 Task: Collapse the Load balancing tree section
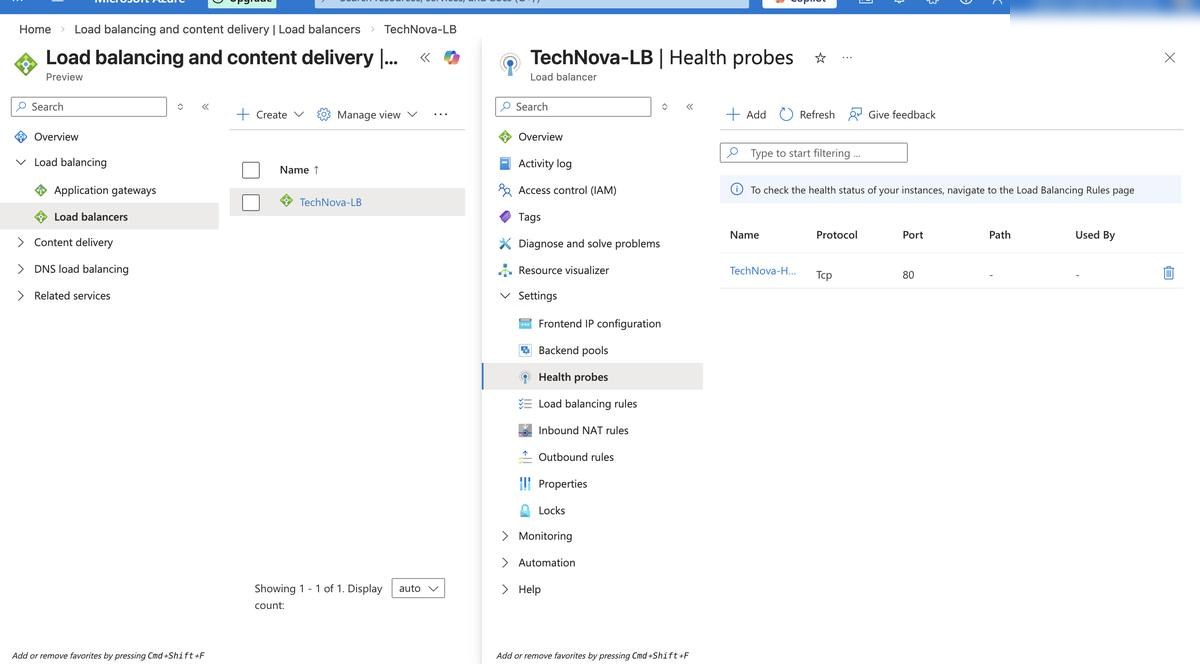[21, 162]
